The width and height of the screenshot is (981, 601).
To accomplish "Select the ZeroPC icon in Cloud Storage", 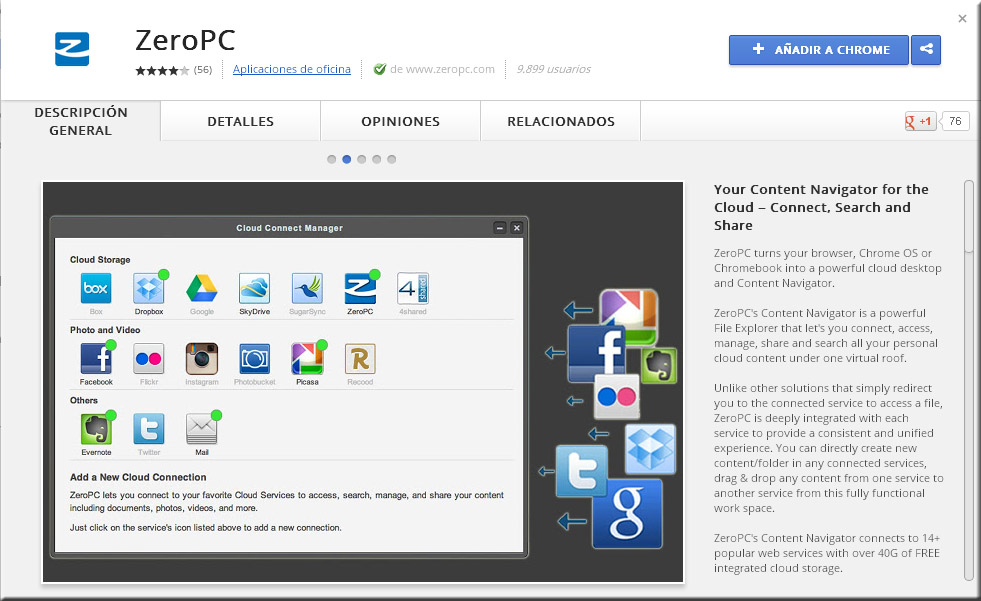I will [360, 288].
